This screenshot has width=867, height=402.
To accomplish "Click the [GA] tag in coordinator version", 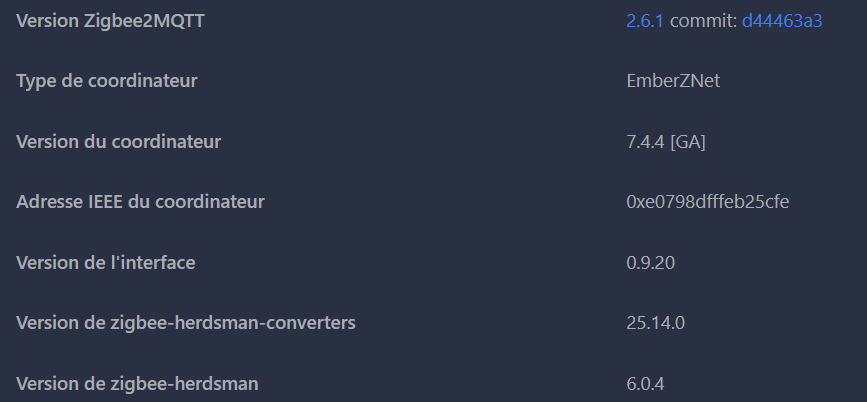I will coord(688,142).
